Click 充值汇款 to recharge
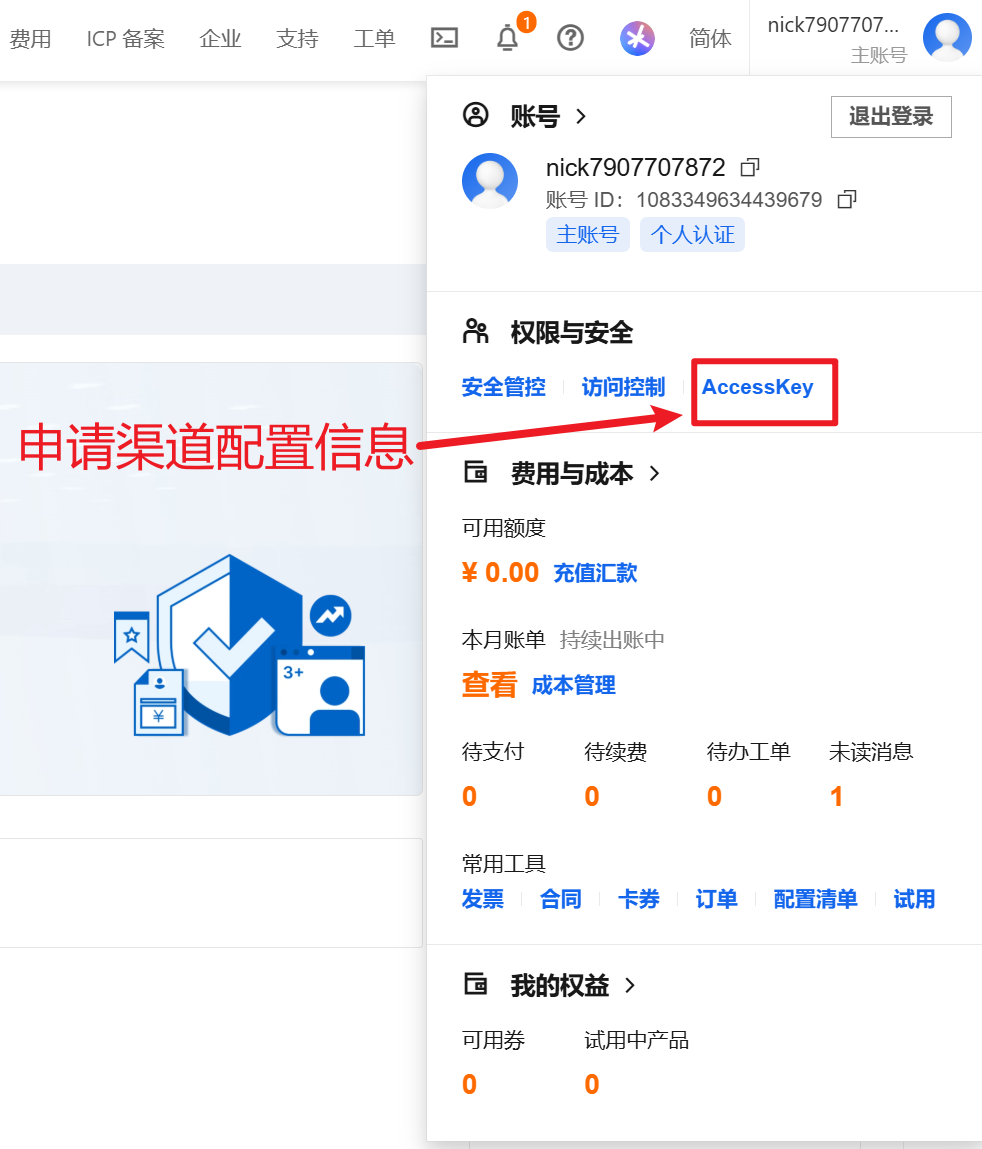Screen dimensions: 982x1149 pos(595,573)
